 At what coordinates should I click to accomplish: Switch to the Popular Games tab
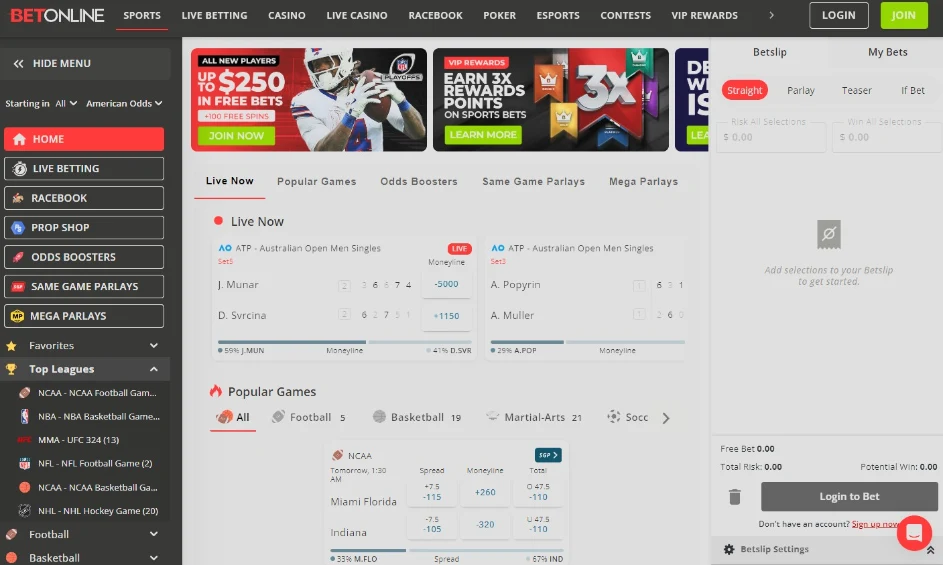pos(316,181)
